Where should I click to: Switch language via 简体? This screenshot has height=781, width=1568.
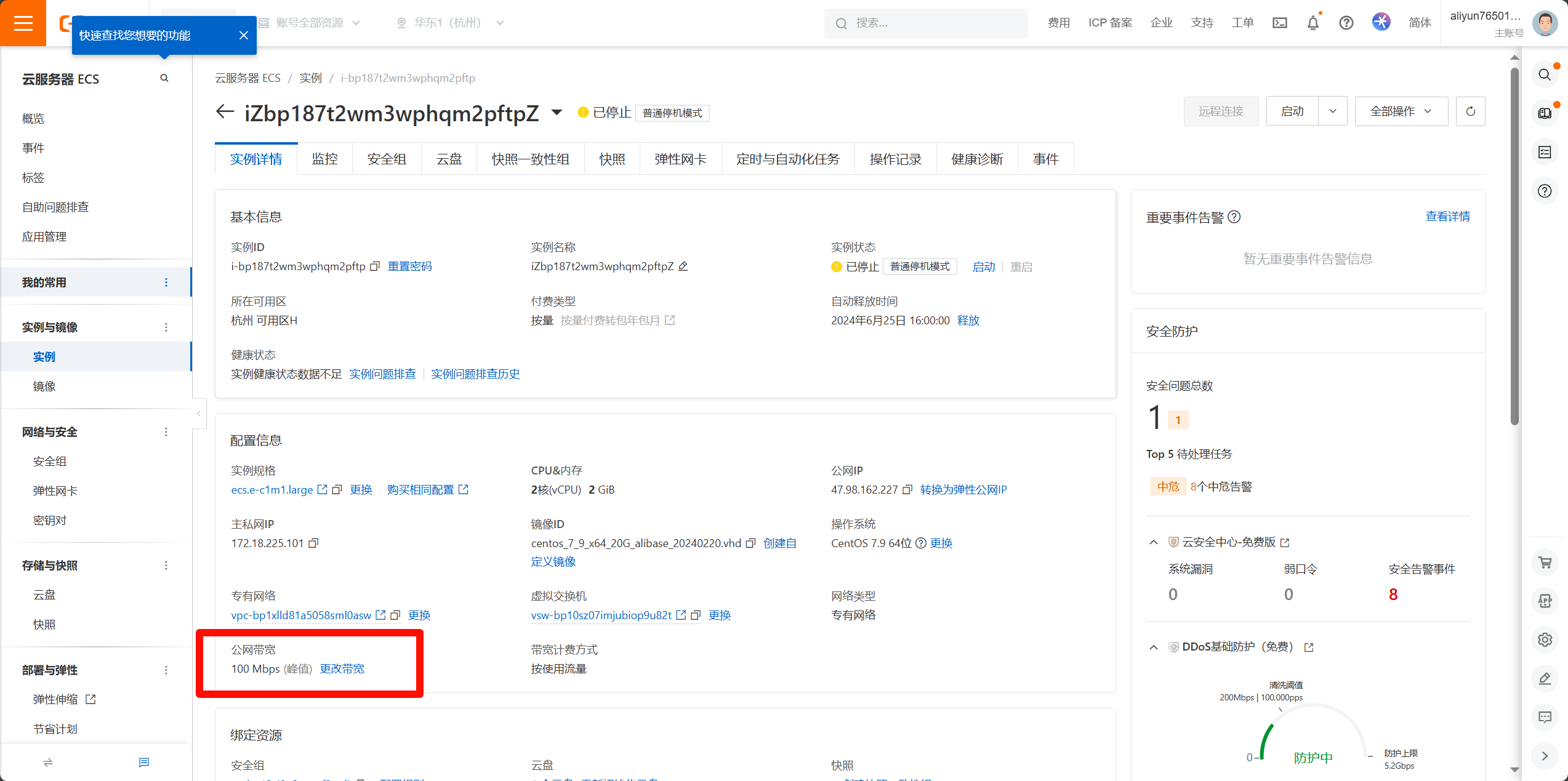1420,23
